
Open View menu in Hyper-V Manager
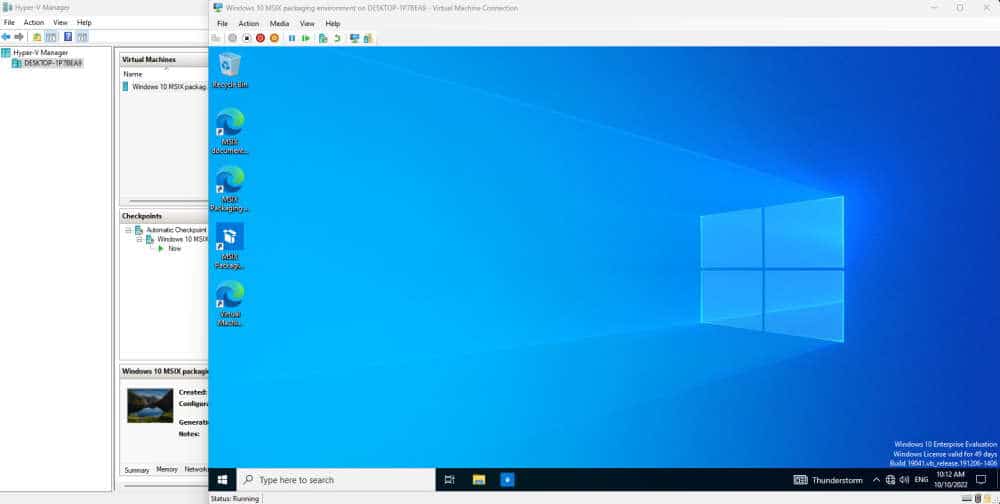(60, 22)
